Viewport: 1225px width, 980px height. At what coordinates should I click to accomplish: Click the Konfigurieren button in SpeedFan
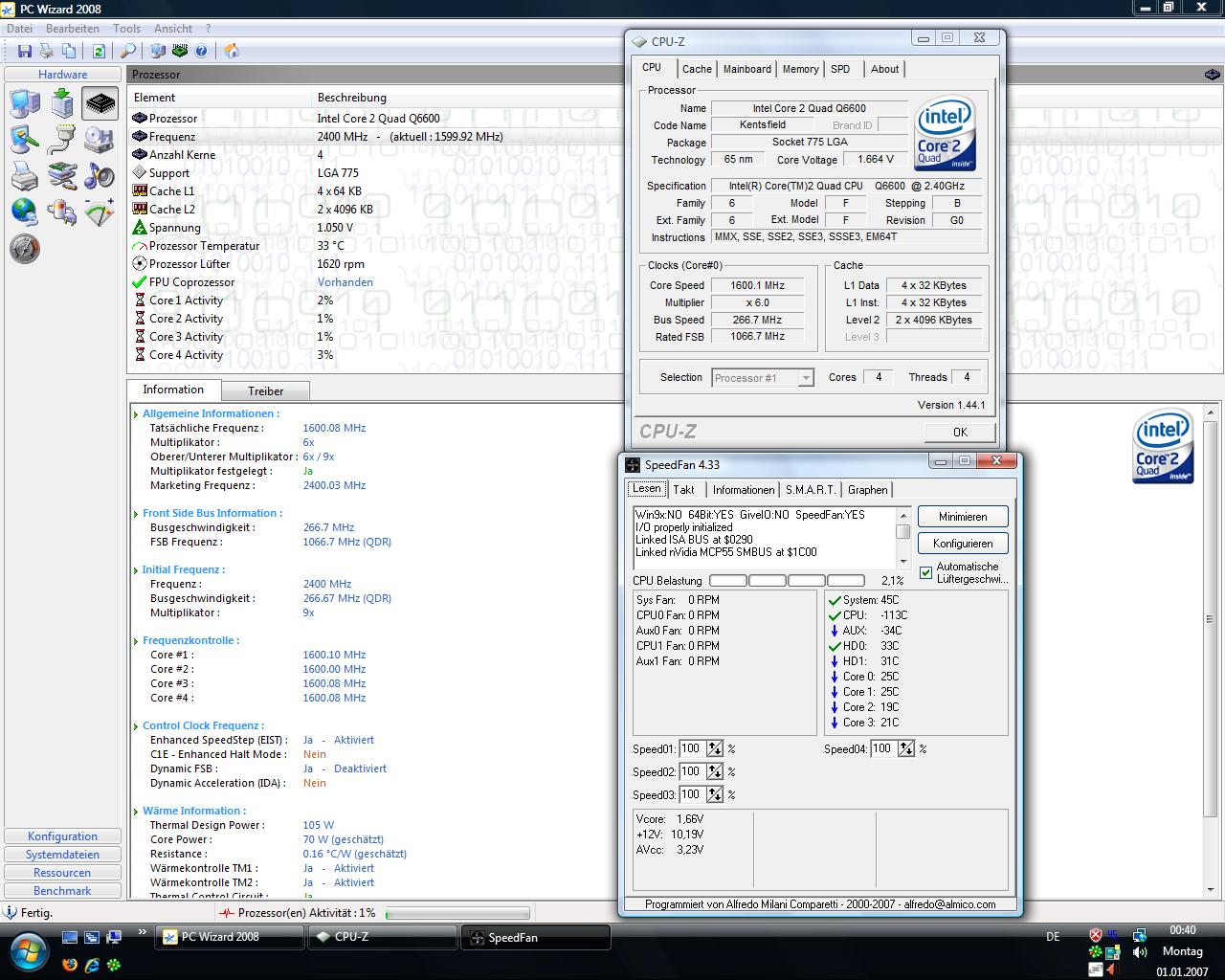click(963, 544)
